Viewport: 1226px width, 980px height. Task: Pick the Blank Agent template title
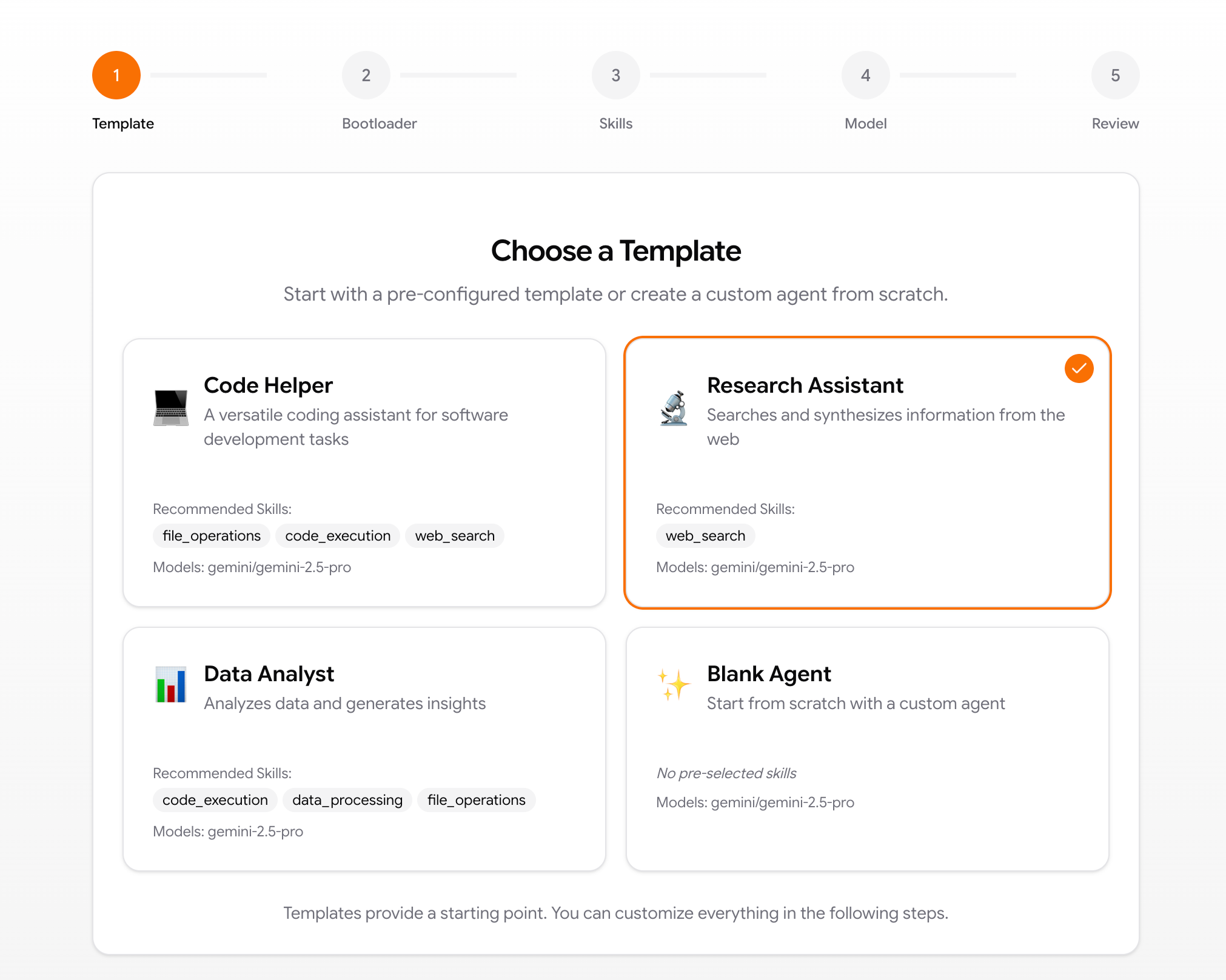(768, 674)
